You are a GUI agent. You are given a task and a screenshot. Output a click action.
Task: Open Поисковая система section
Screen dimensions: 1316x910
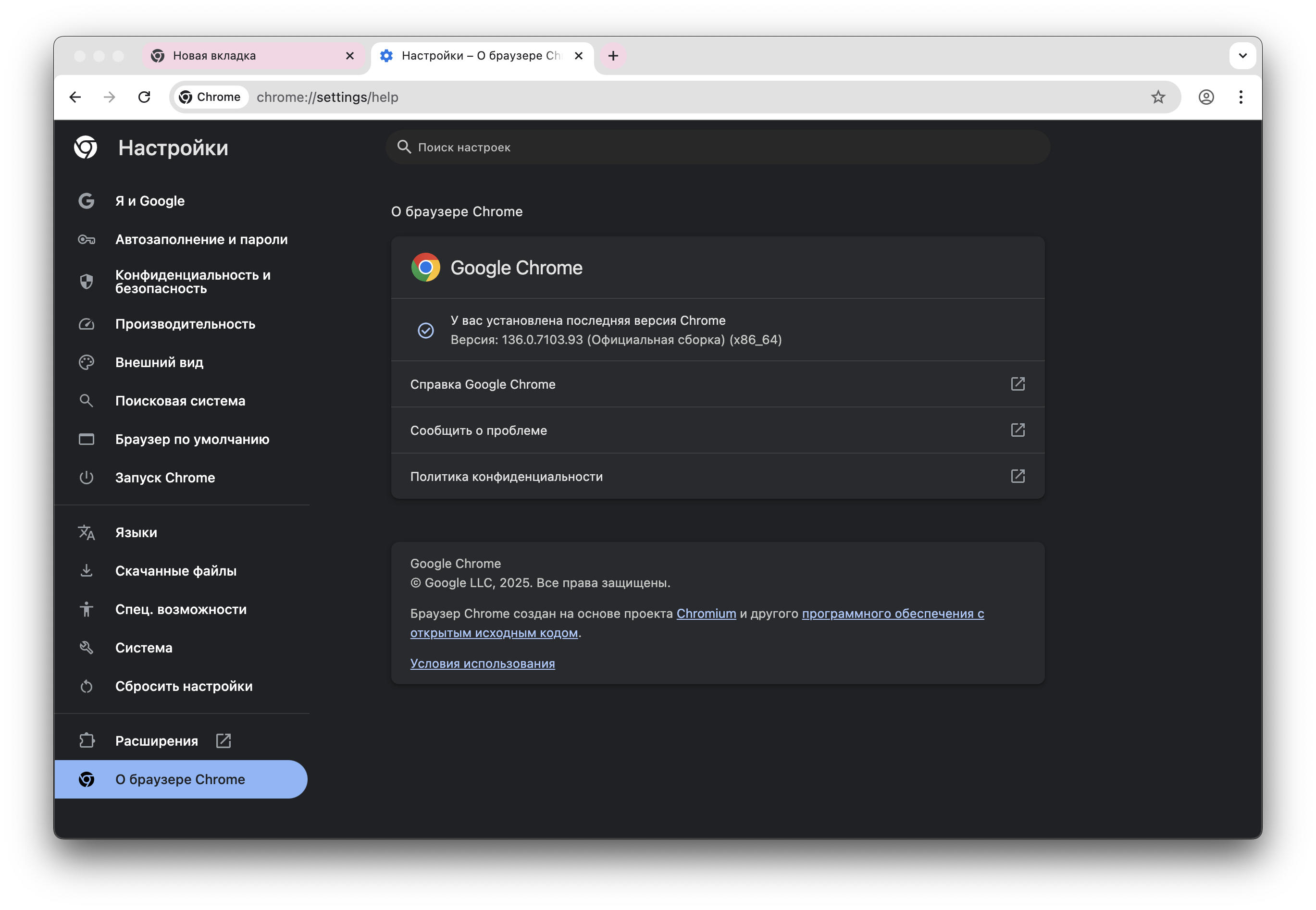(180, 401)
